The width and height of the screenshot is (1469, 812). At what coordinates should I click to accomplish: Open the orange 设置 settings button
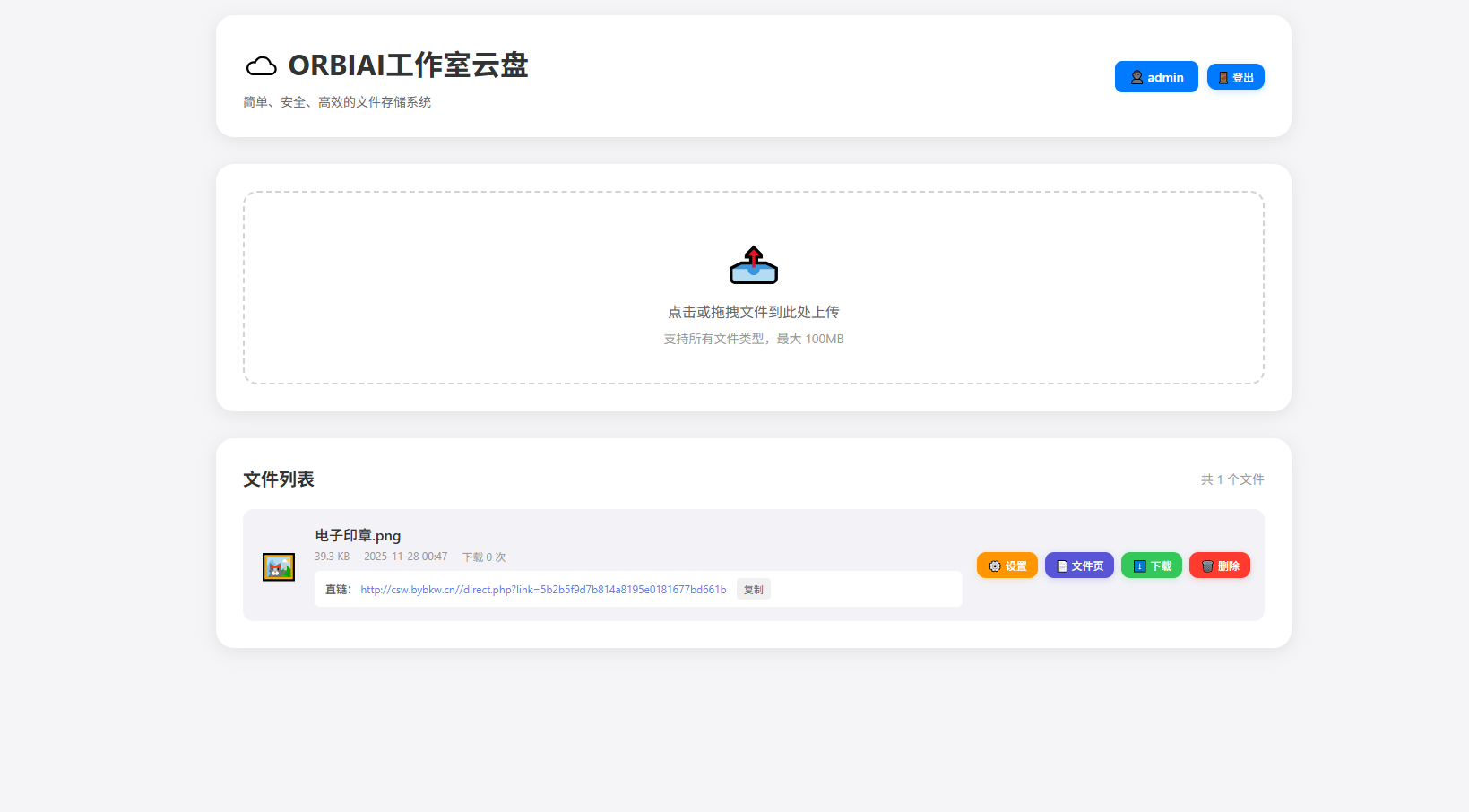click(x=1007, y=566)
